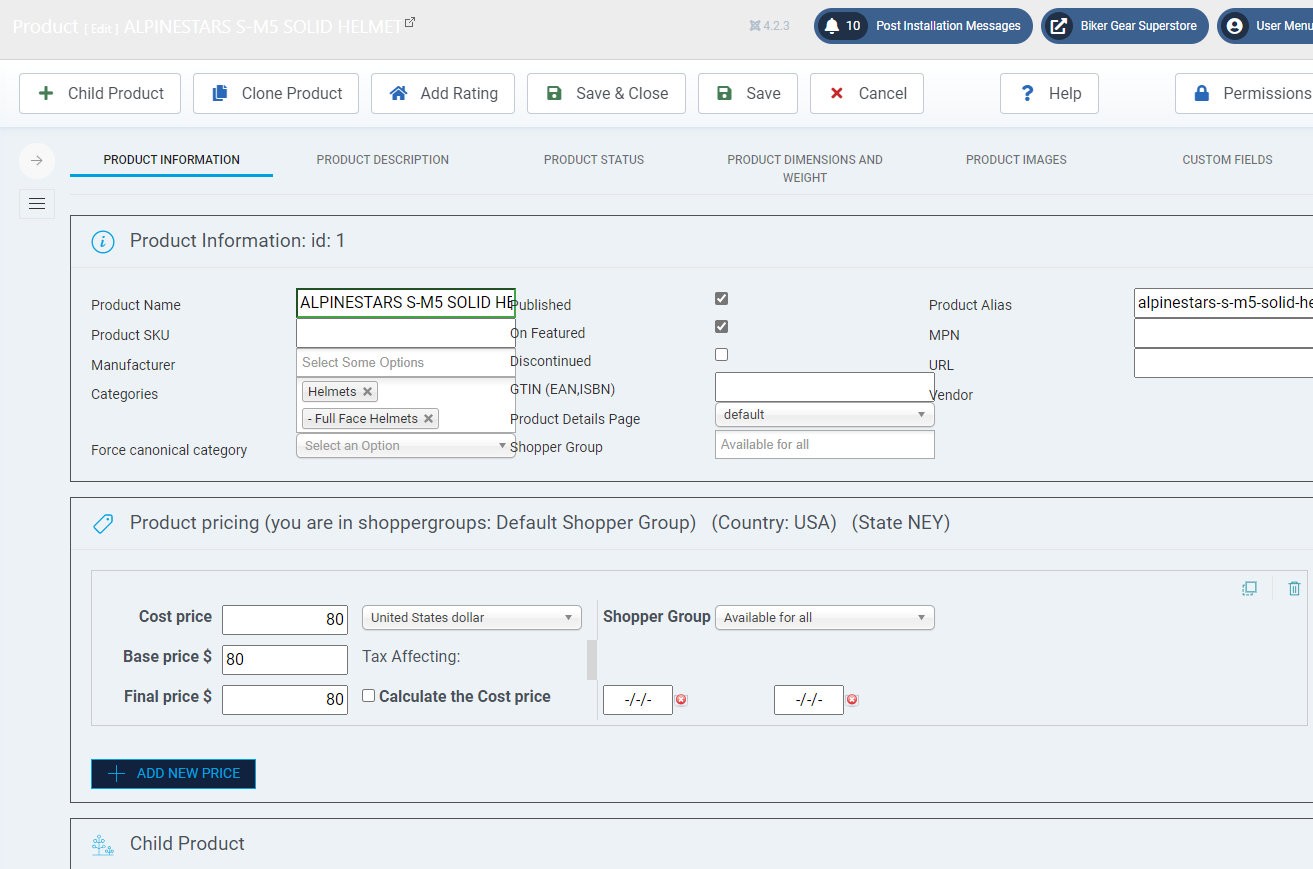Remove the Full Face Helmets category tag
Viewport: 1313px width, 869px height.
pyautogui.click(x=429, y=419)
